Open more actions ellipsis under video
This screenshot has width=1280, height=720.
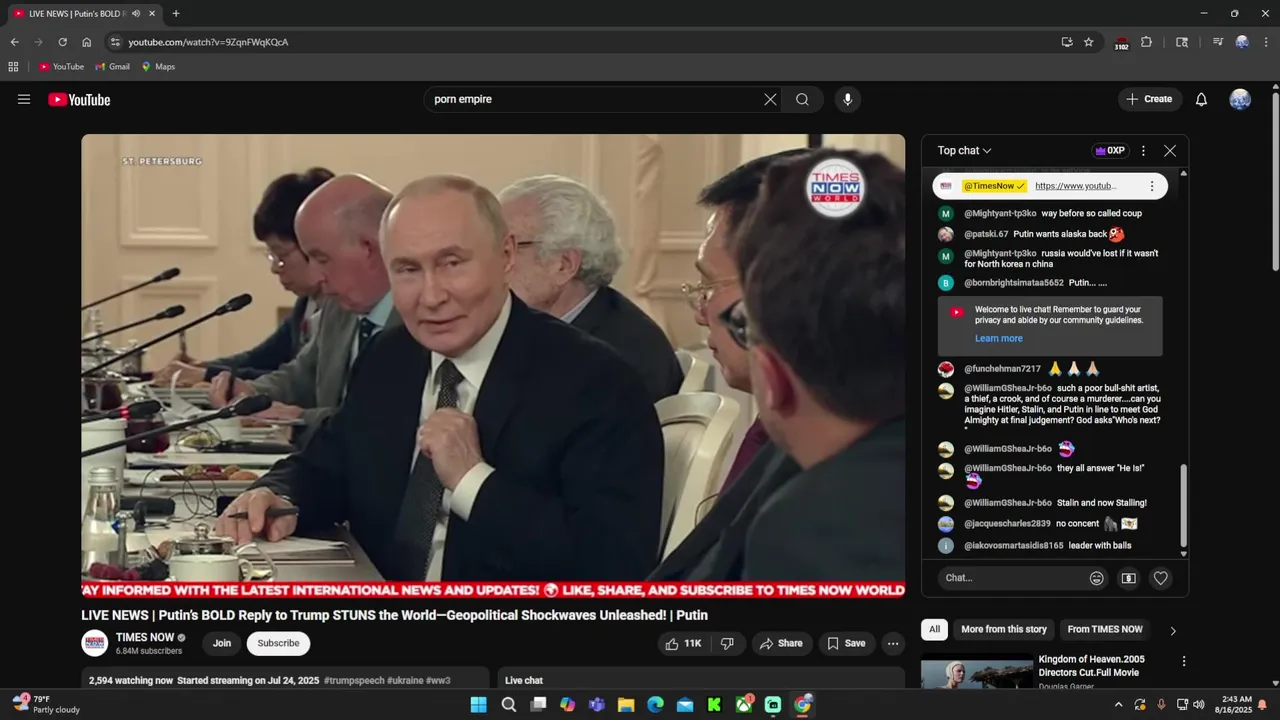(893, 643)
